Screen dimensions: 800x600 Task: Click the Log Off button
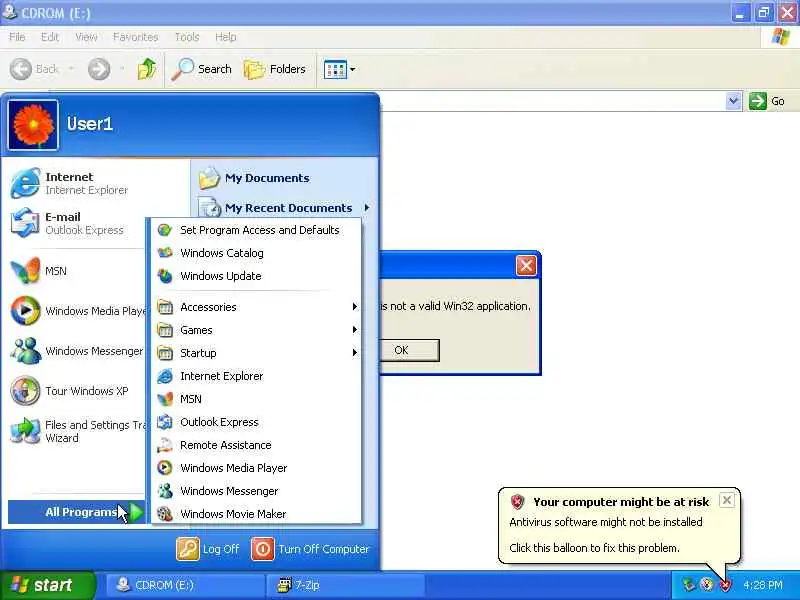tap(208, 549)
